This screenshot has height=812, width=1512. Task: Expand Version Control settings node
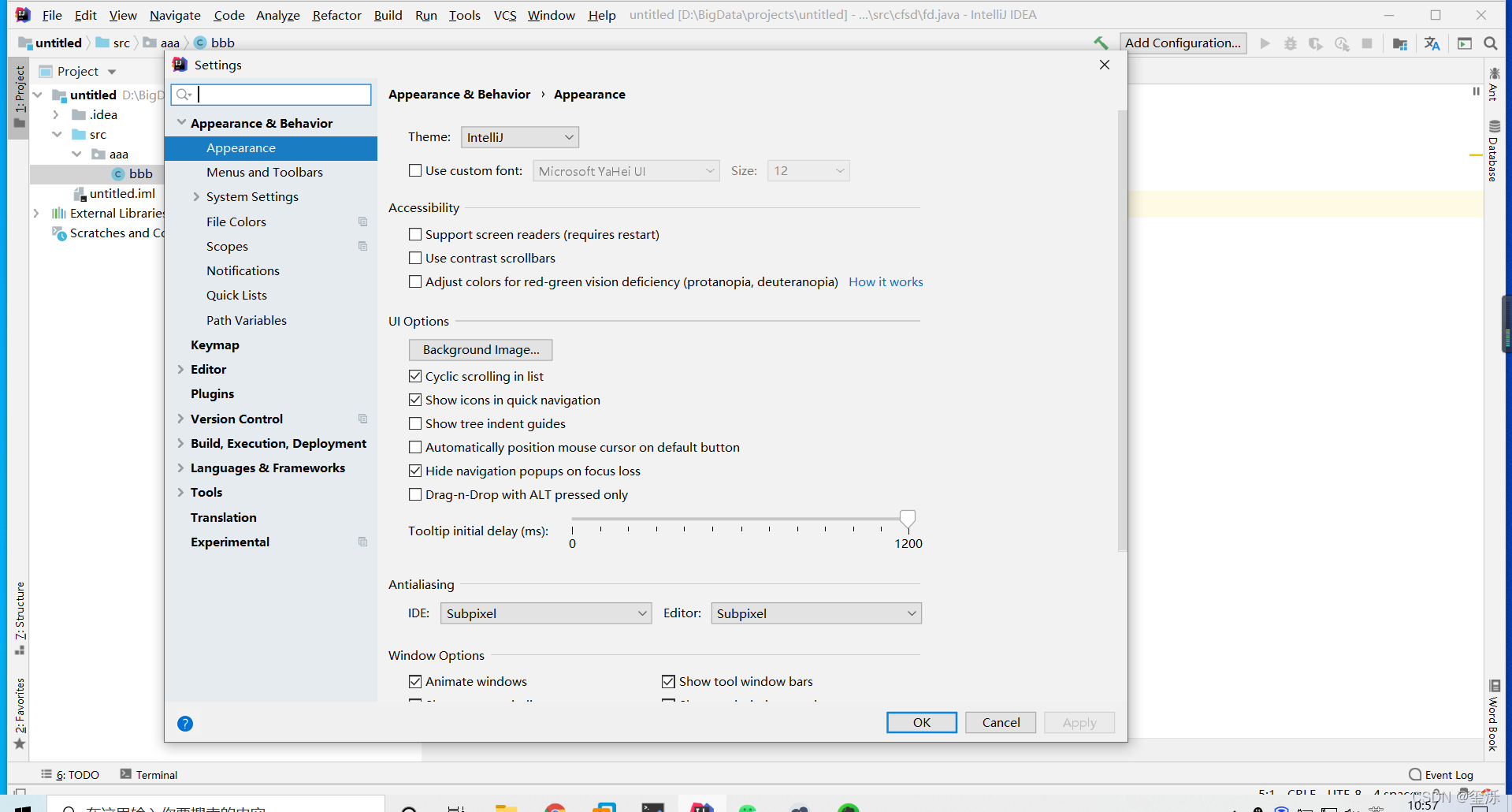pos(180,419)
